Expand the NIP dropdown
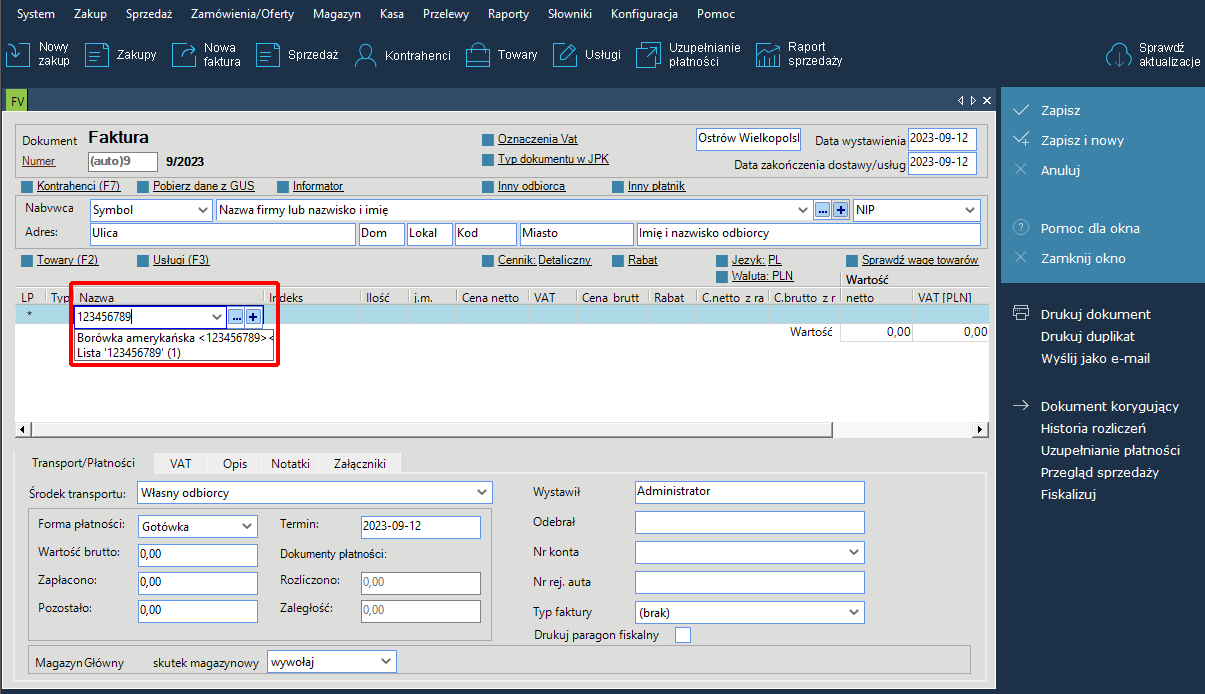Viewport: 1205px width, 694px height. click(x=969, y=210)
